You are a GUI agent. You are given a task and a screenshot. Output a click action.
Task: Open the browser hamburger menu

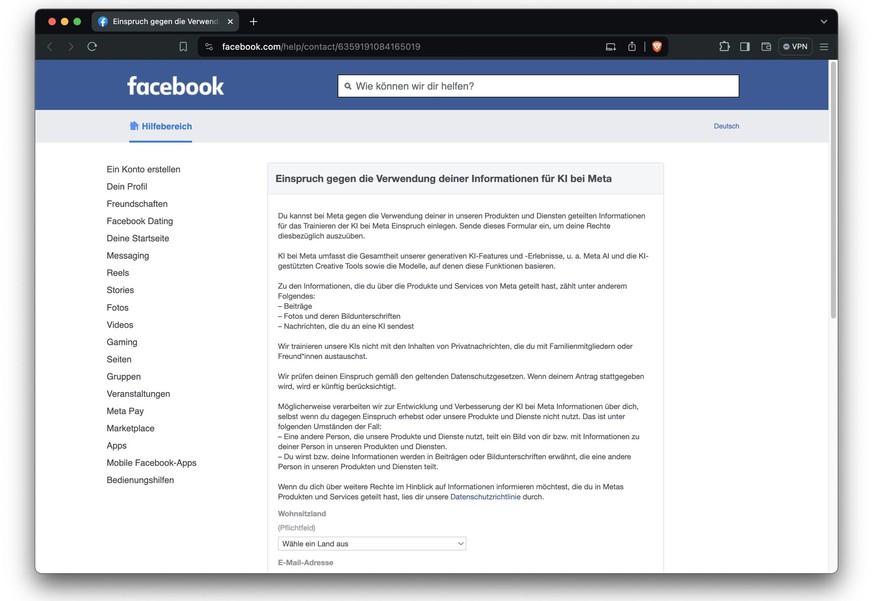coord(824,47)
